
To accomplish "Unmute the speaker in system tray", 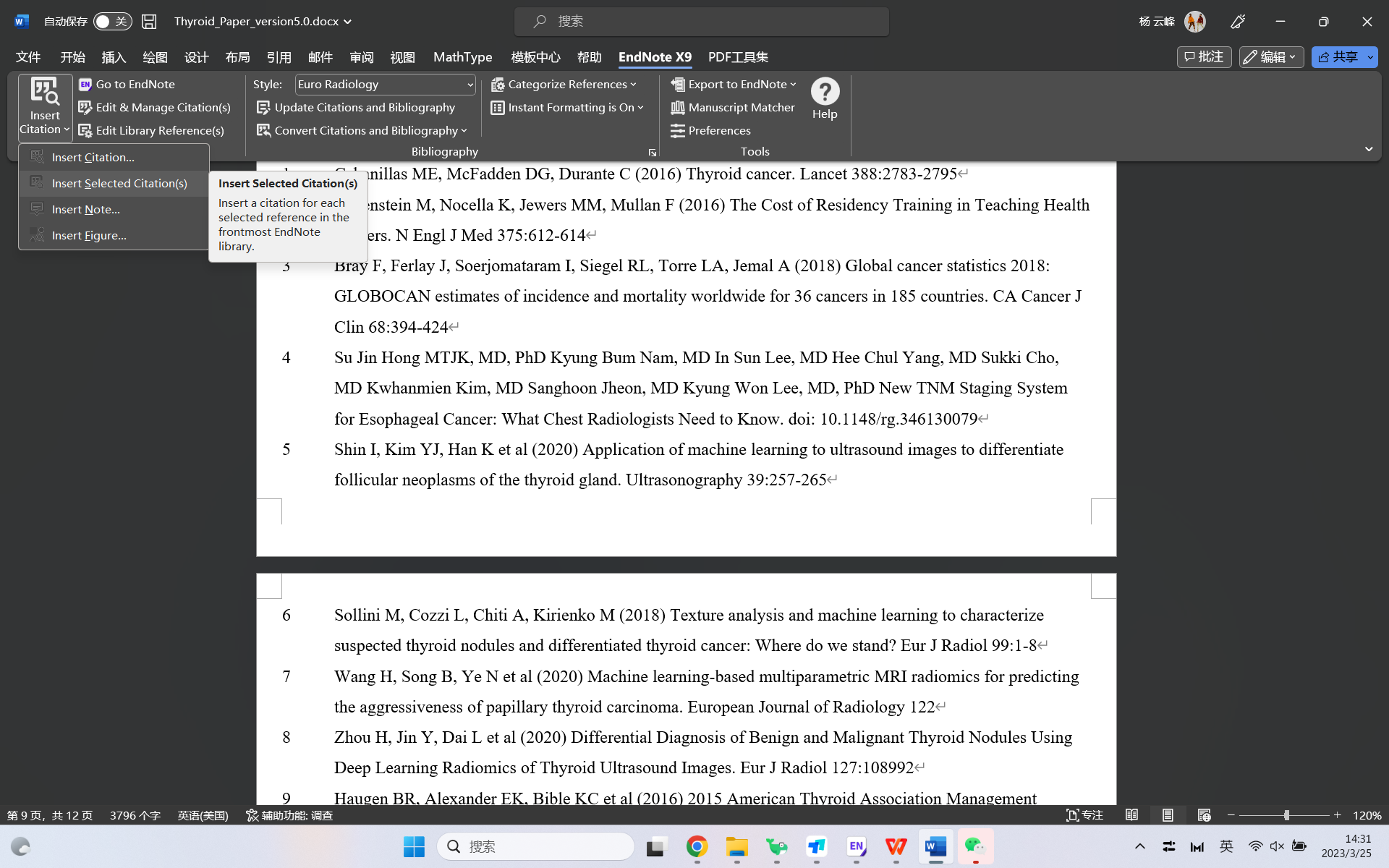I will tap(1276, 846).
